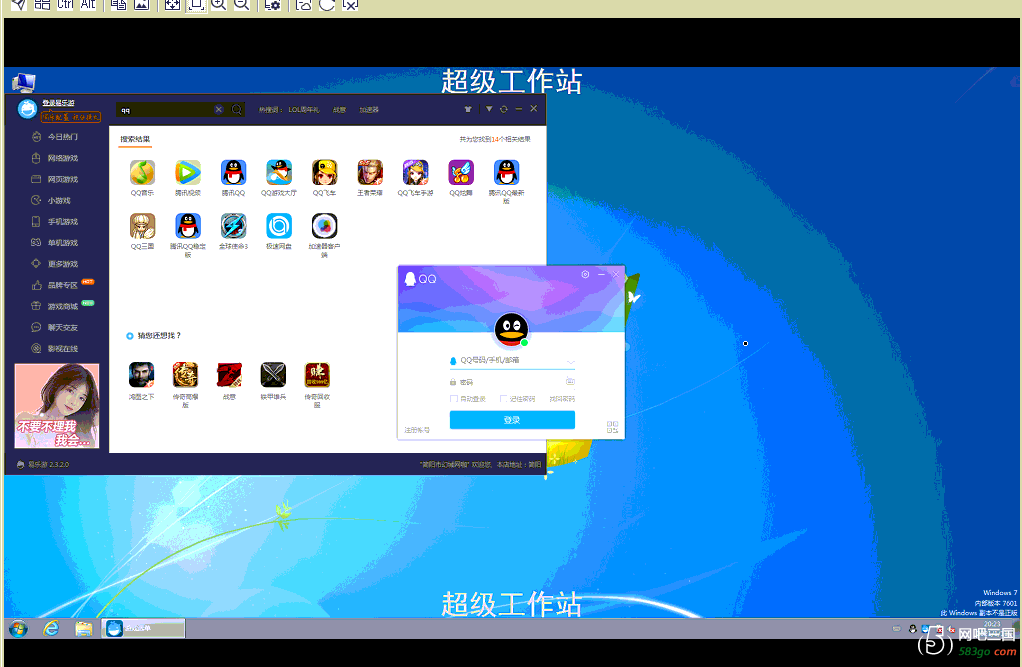Viewport: 1022px width, 667px height.
Task: Open the skin (shirt) icon in title bar
Action: tap(468, 109)
